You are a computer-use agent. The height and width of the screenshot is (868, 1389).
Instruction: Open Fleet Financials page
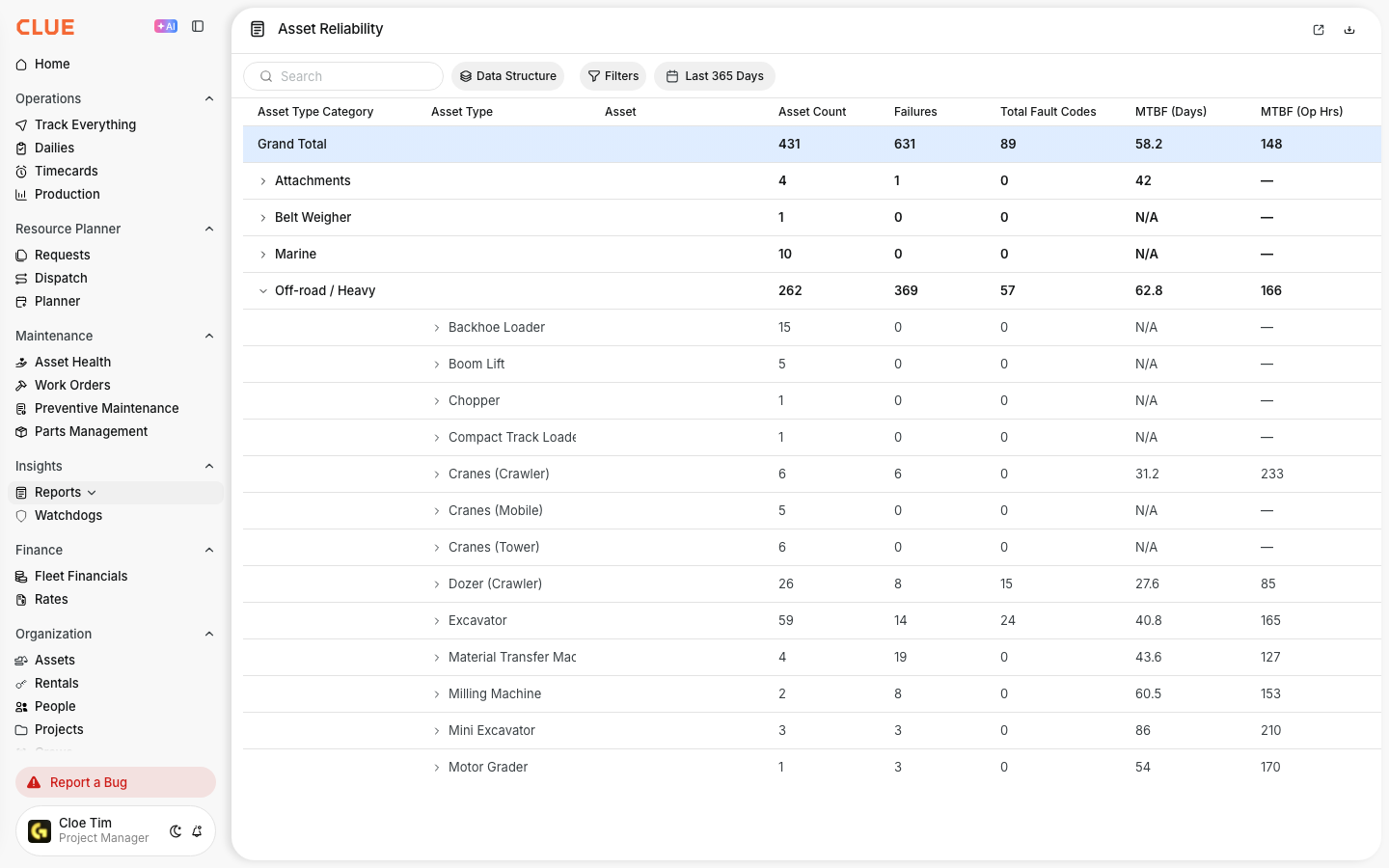tap(81, 576)
